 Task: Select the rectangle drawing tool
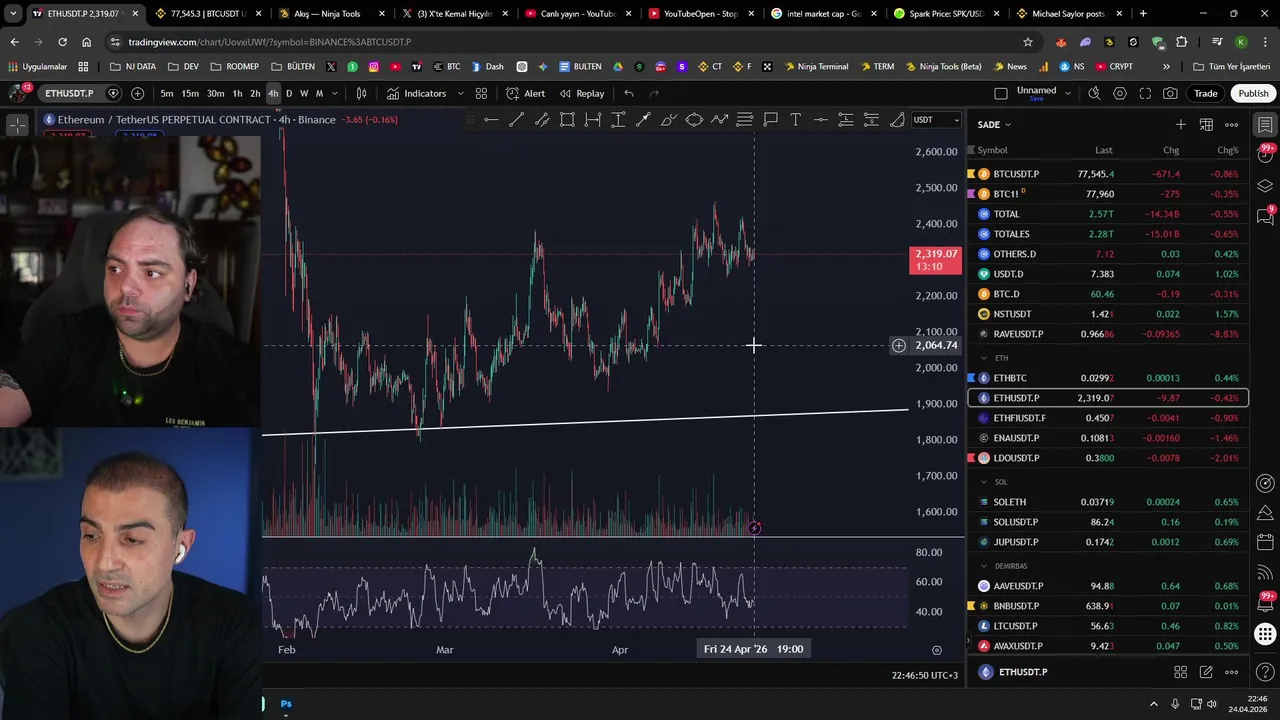(x=567, y=120)
